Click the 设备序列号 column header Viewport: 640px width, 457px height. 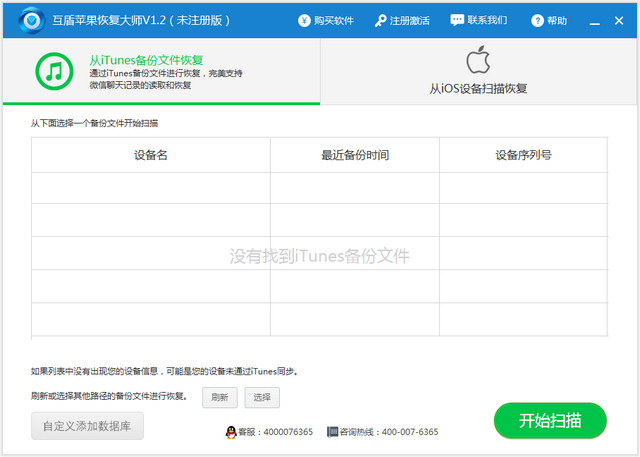tap(524, 155)
